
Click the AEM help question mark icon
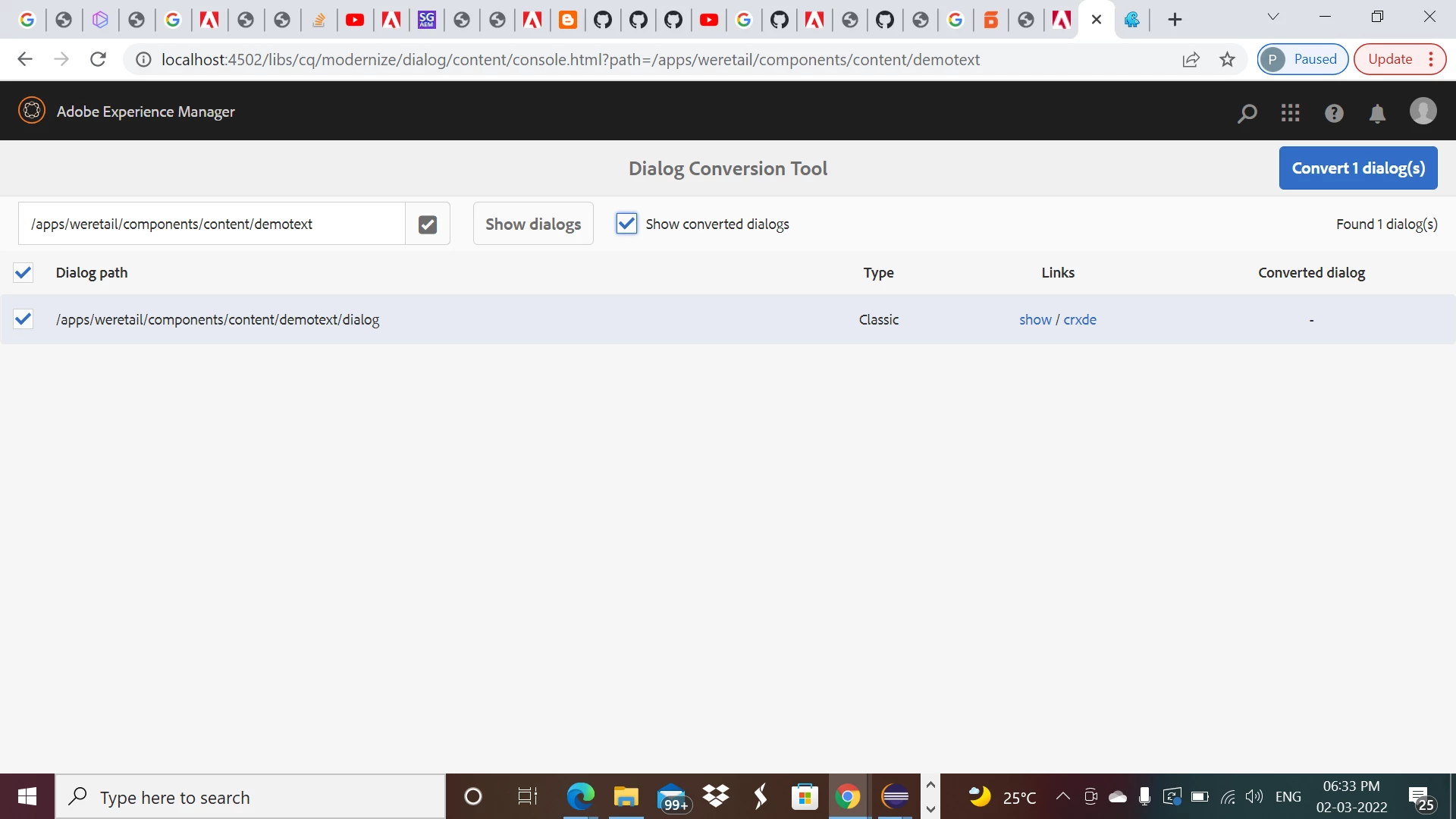[x=1334, y=113]
